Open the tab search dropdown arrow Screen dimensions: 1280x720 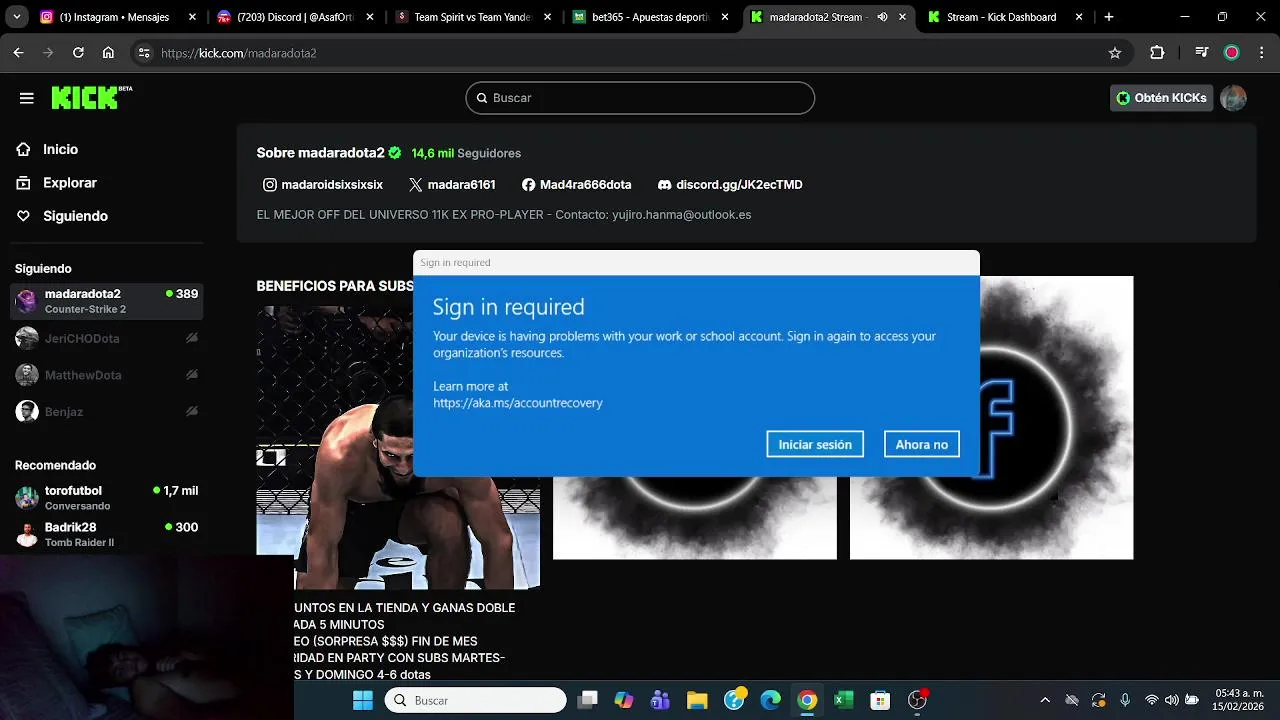[16, 17]
